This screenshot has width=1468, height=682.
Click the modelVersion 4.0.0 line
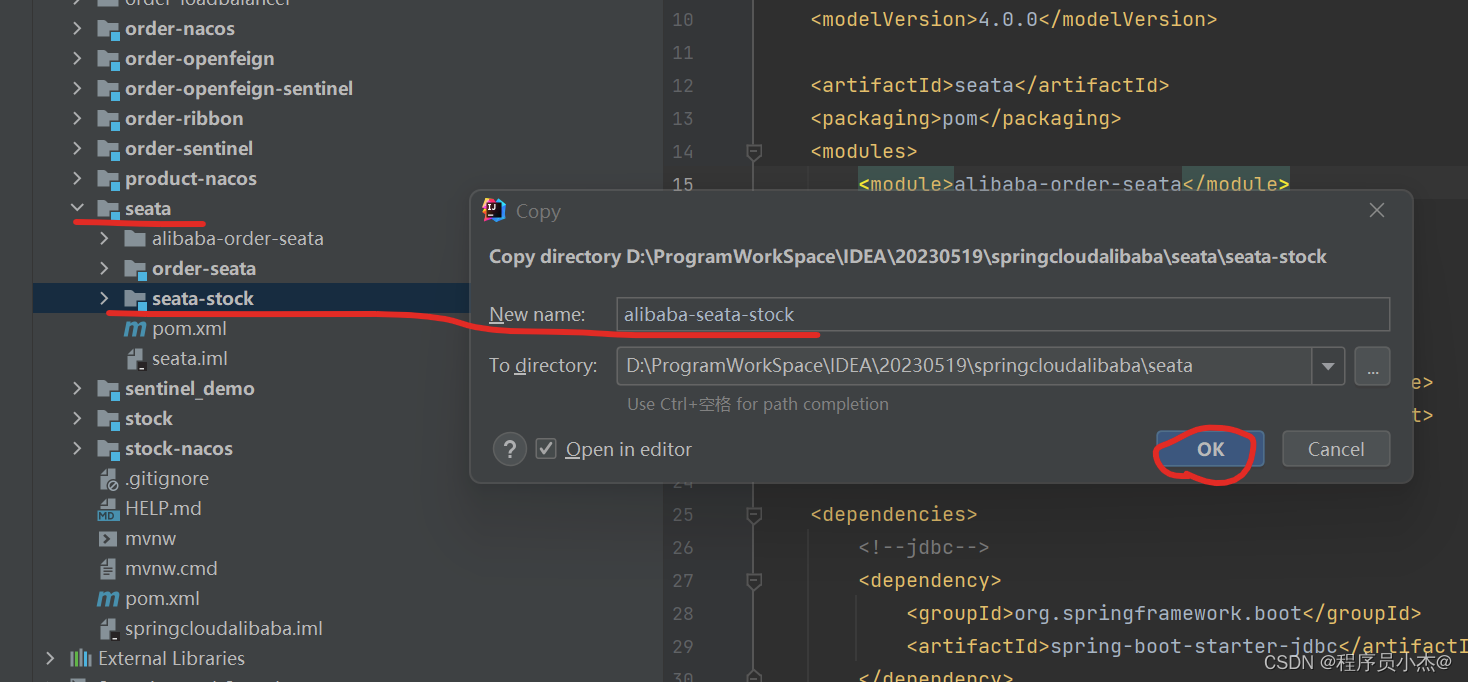pos(1013,20)
